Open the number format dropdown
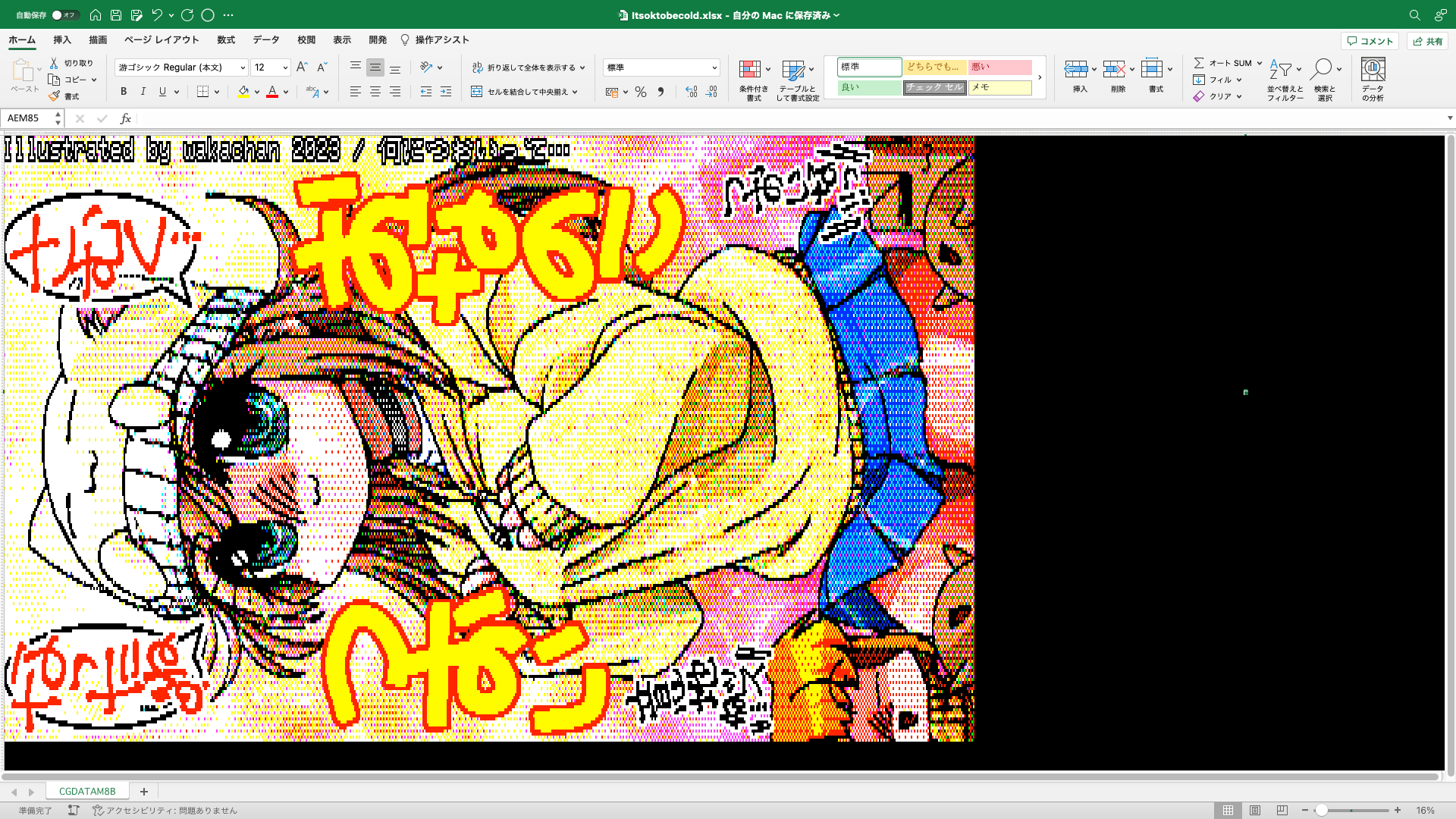Screen dimensions: 1456x819 tap(714, 67)
